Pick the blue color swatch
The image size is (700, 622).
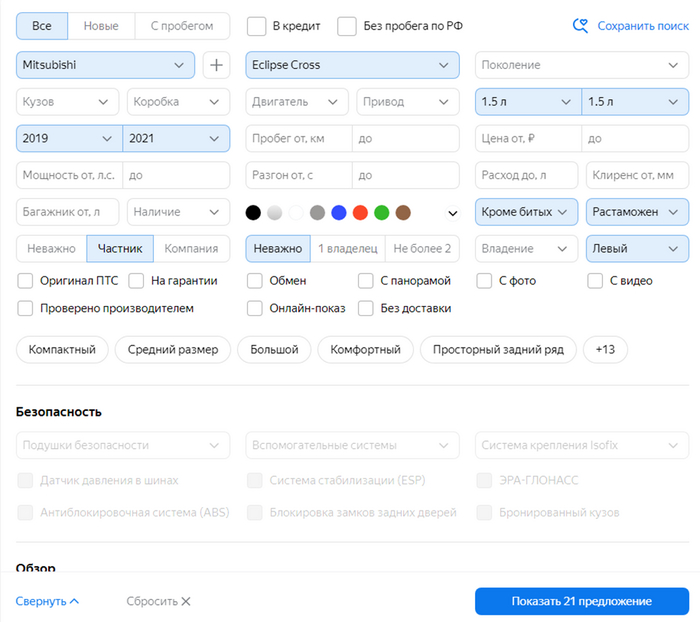[339, 212]
